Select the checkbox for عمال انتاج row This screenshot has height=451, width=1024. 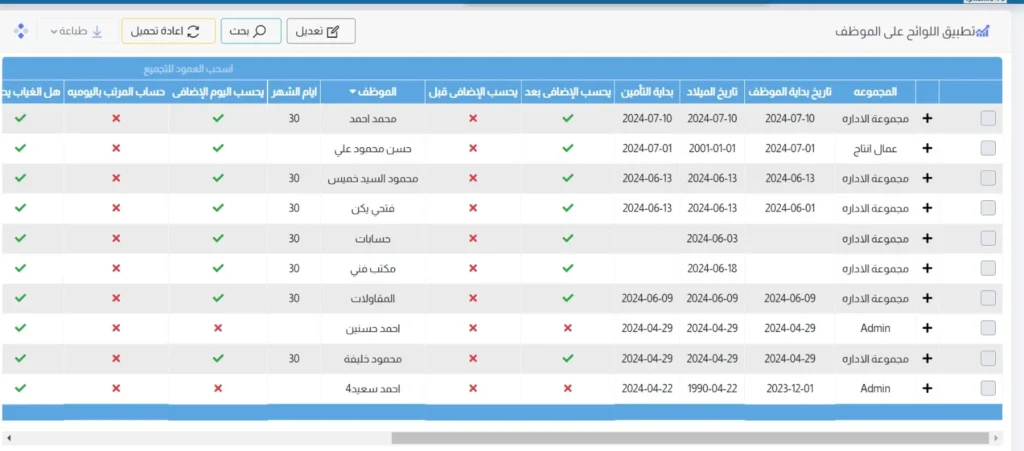[x=988, y=148]
